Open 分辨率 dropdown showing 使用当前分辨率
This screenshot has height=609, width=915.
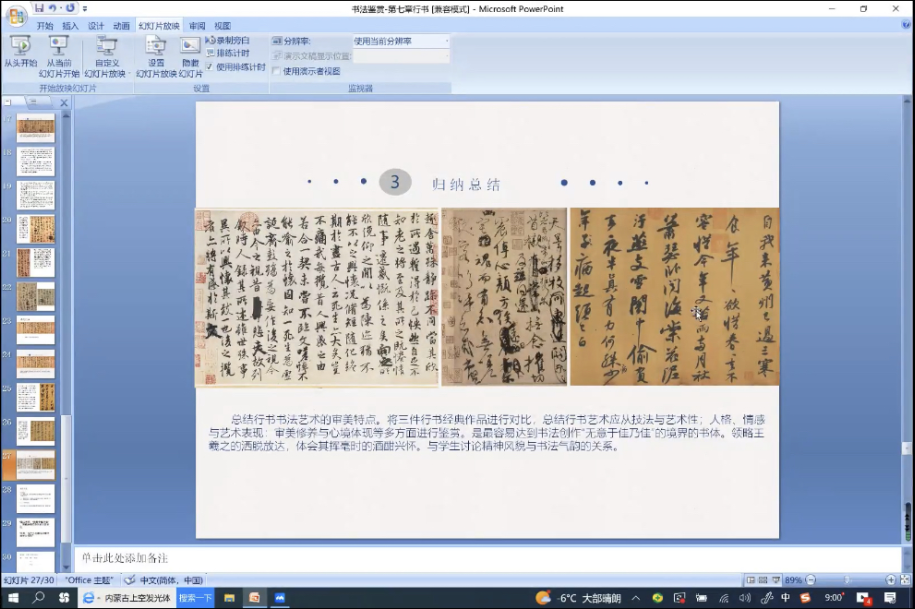coord(401,41)
